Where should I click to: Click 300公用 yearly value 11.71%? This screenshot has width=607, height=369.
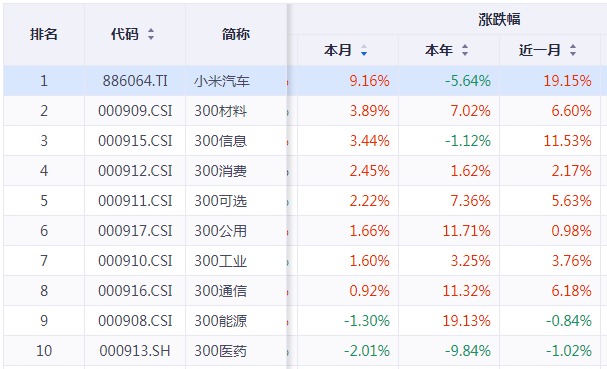pos(466,231)
